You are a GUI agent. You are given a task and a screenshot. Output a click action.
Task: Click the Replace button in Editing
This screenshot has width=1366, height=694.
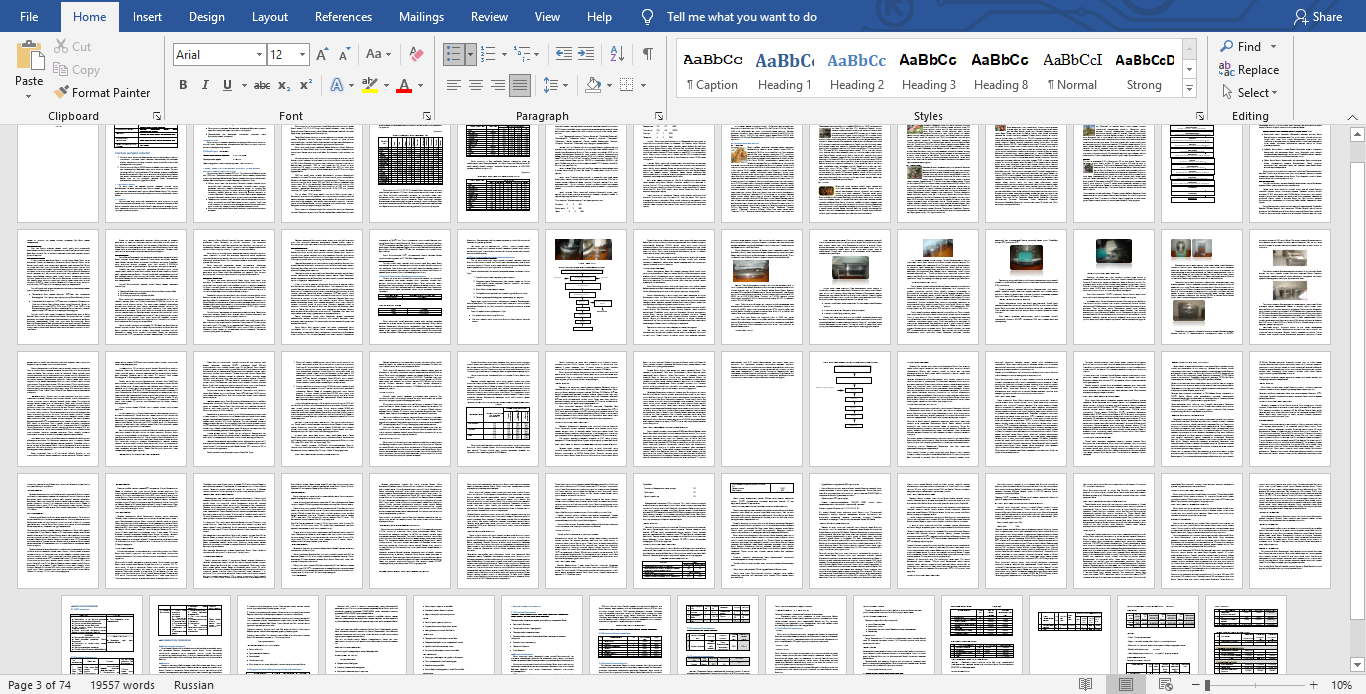[1249, 70]
